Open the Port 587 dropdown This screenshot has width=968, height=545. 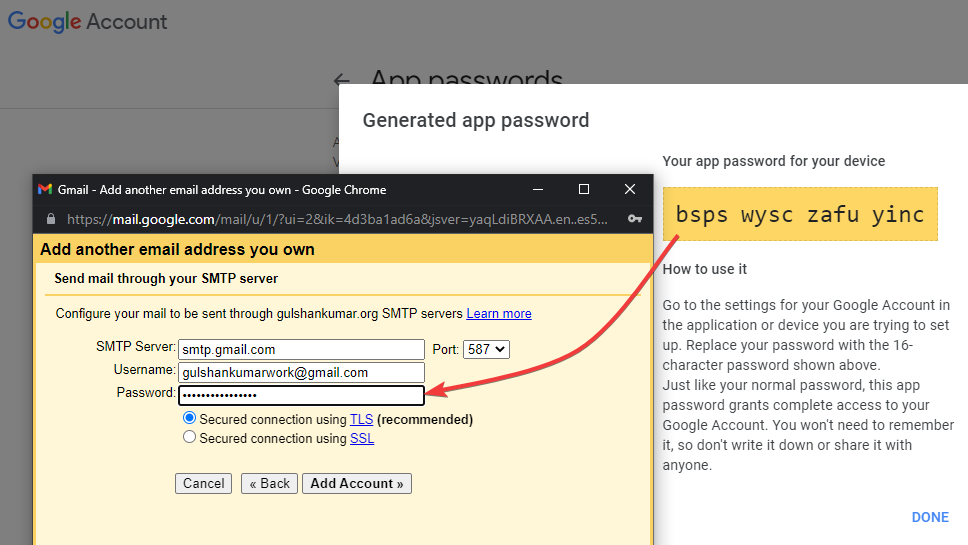486,349
